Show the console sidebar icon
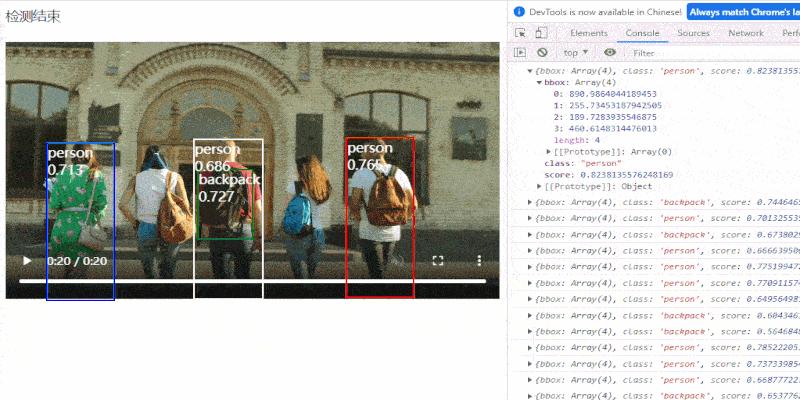800x400 pixels. 520,53
